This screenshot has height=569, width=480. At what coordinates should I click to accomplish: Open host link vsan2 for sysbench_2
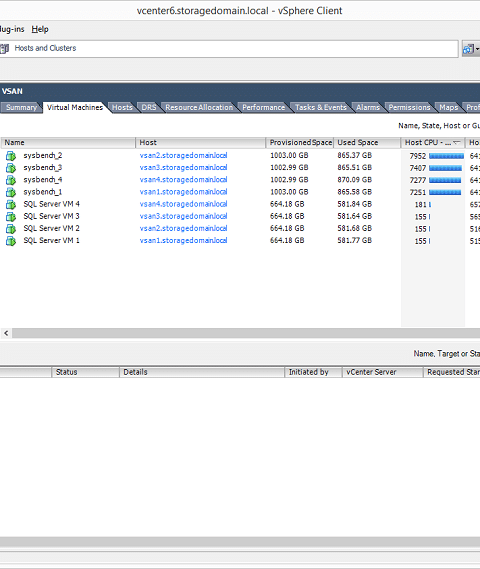183,156
